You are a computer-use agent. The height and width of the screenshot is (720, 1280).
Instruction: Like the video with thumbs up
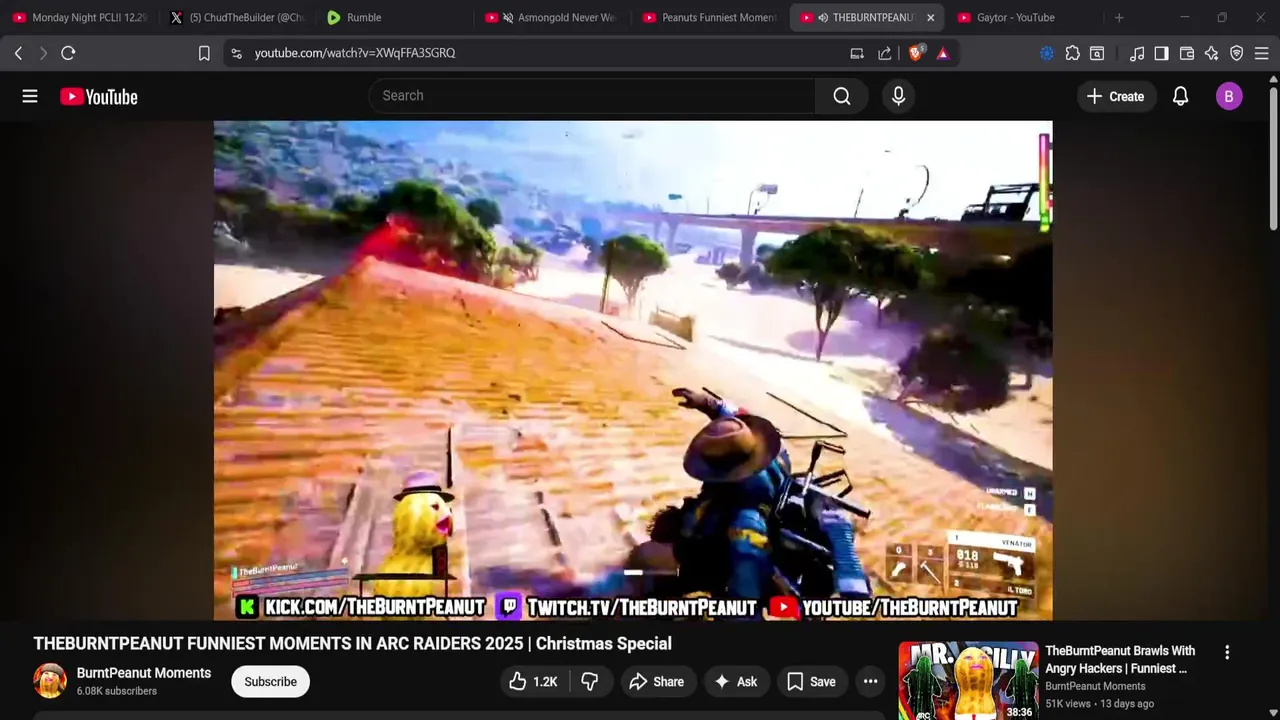(x=532, y=682)
